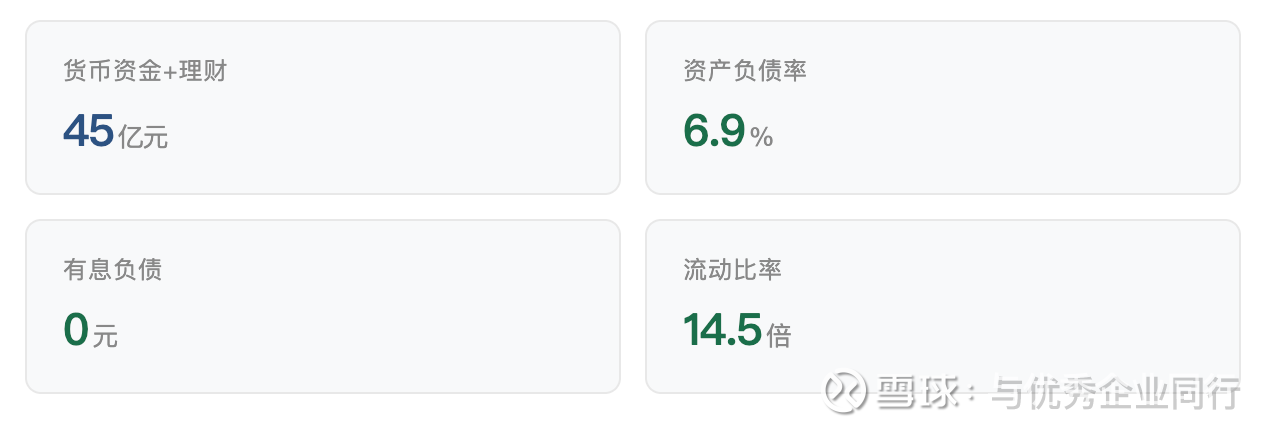This screenshot has width=1278, height=432.
Task: Click the 元 unit beside the 0
Action: point(105,336)
